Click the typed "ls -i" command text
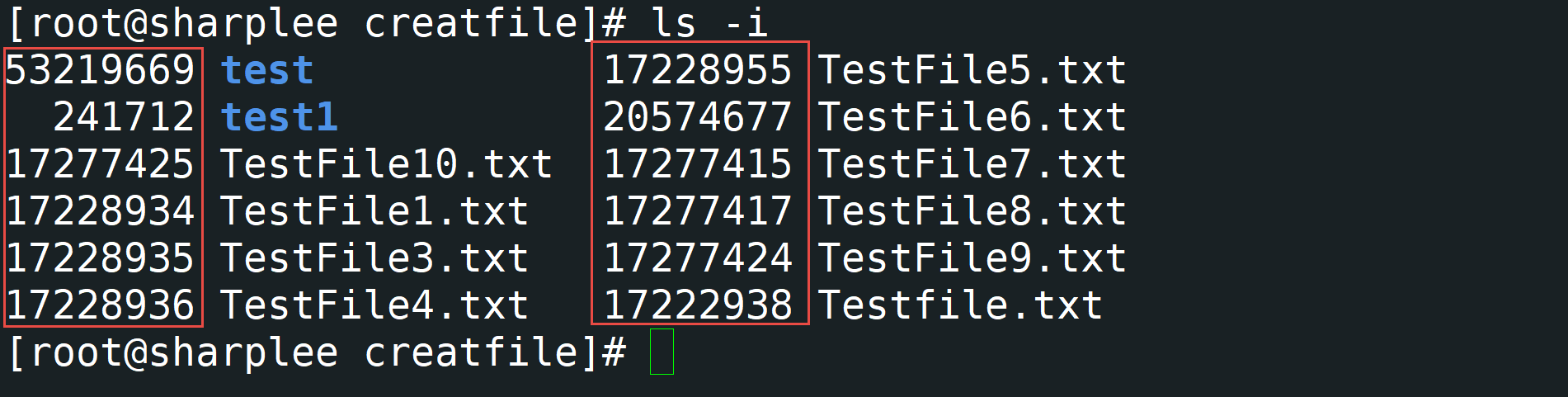Image resolution: width=1568 pixels, height=397 pixels. coord(709,22)
